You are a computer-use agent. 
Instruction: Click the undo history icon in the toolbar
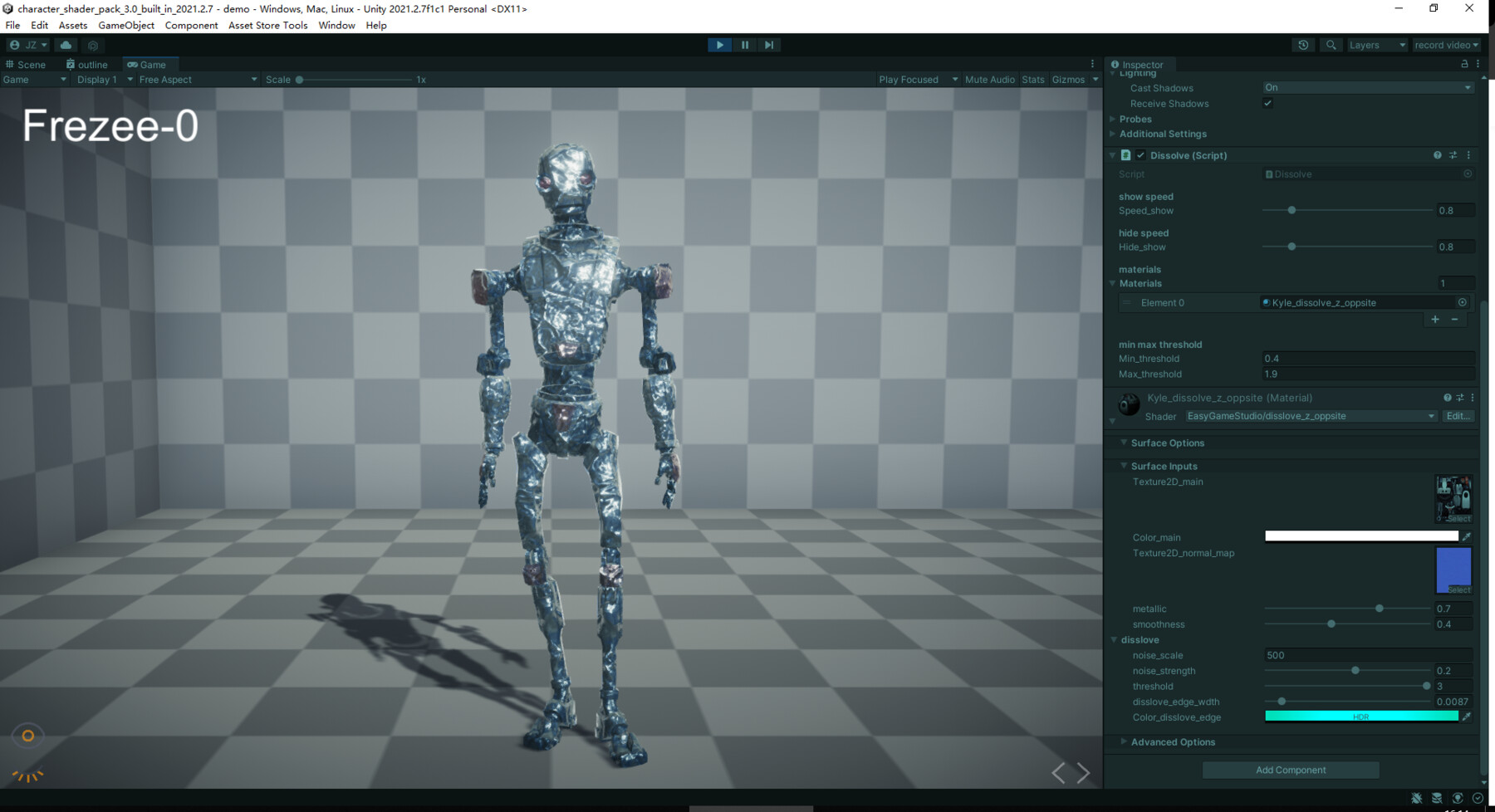[1303, 45]
